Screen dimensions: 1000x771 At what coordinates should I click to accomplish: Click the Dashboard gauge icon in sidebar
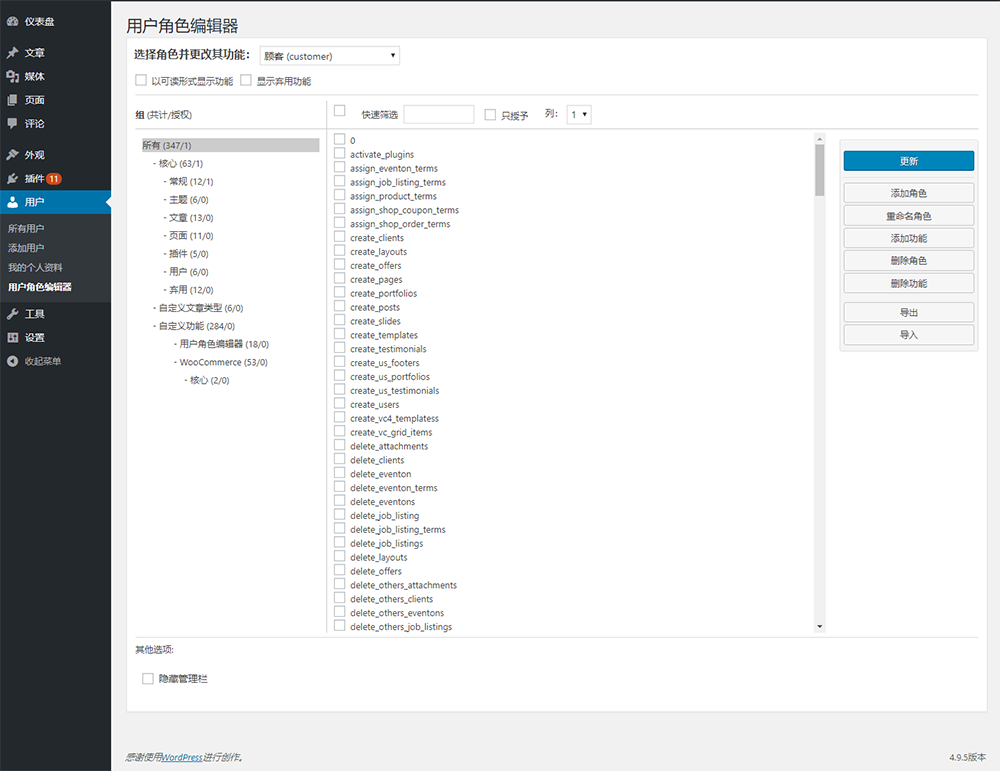click(12, 21)
